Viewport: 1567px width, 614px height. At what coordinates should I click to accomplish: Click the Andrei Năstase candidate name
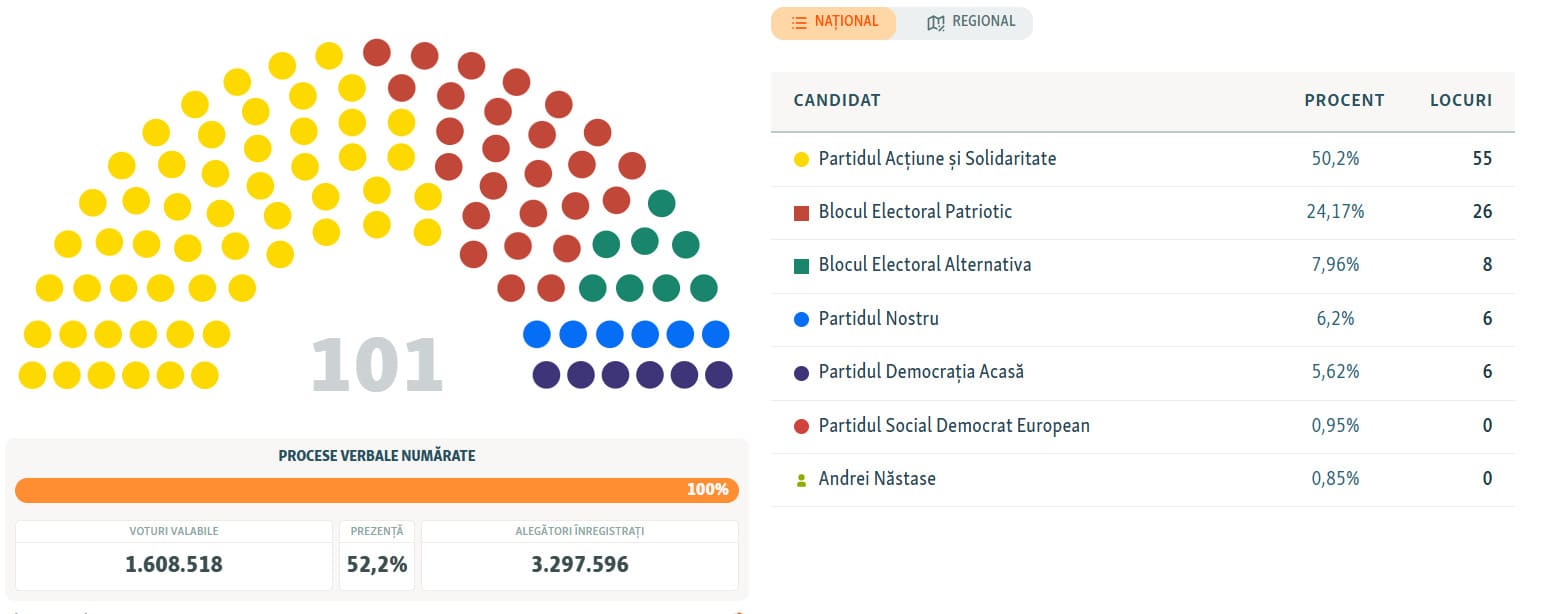pos(877,479)
